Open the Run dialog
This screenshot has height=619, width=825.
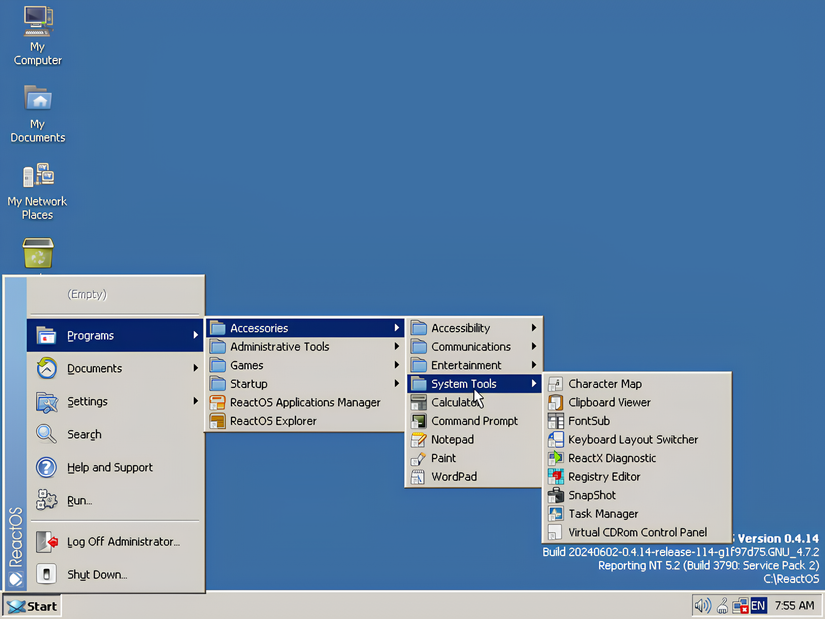pyautogui.click(x=78, y=500)
